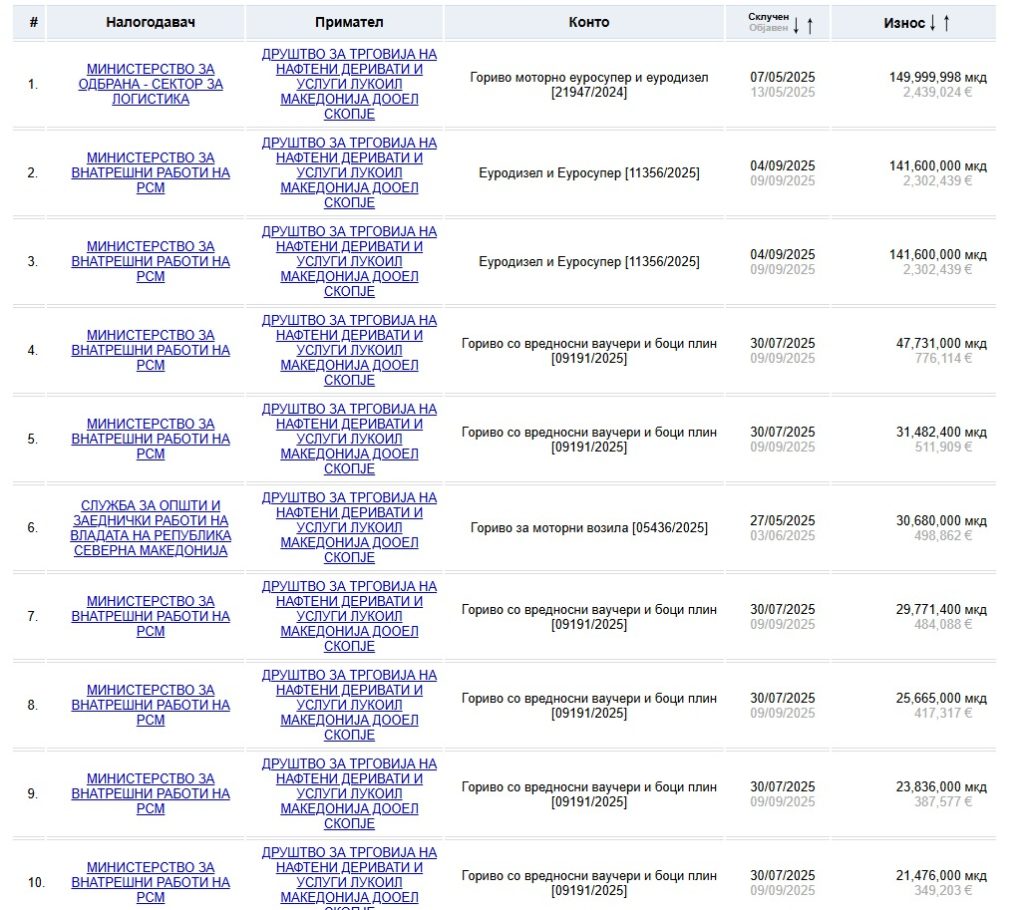
Task: Open Служба за општи и заеднички работи link
Action: (150, 528)
